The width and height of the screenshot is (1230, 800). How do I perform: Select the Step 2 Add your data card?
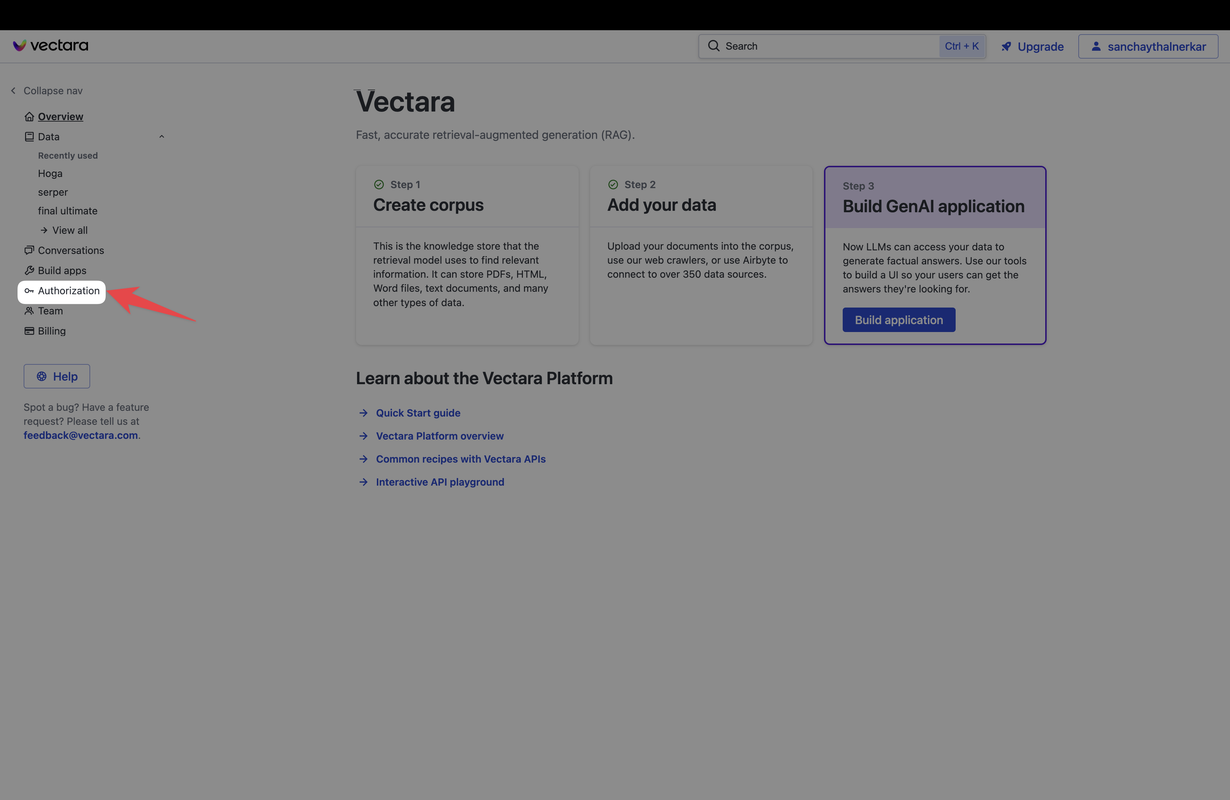701,255
